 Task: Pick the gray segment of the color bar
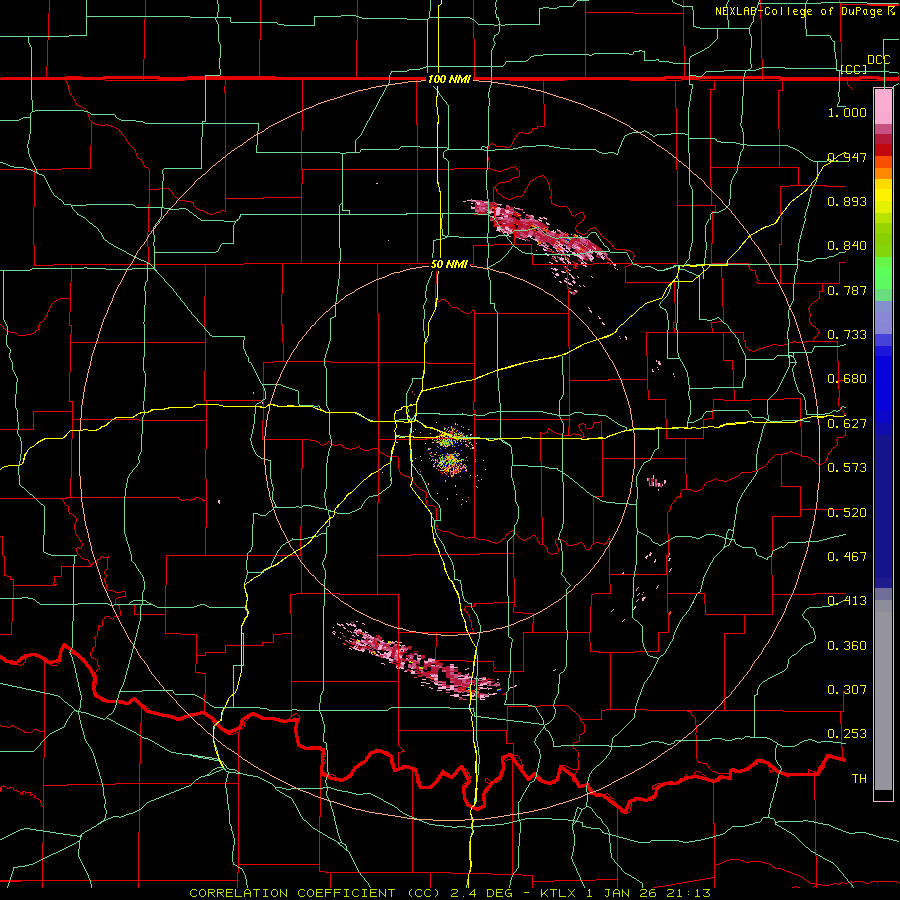pyautogui.click(x=883, y=695)
